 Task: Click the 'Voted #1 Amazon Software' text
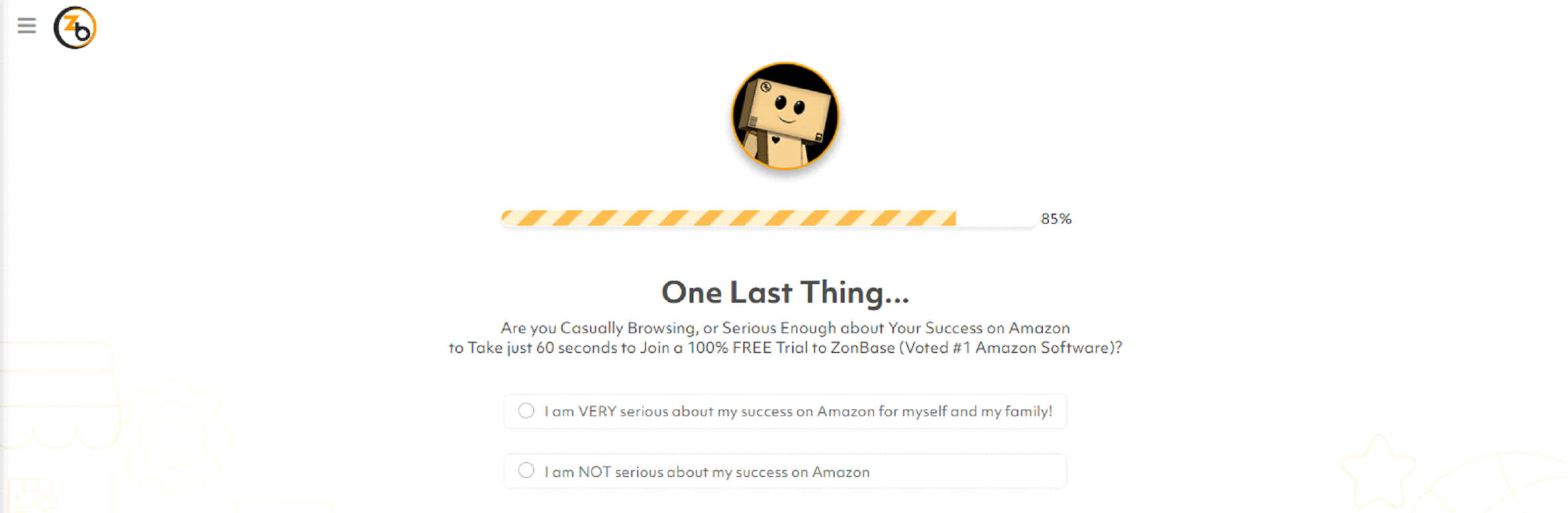pos(1008,348)
